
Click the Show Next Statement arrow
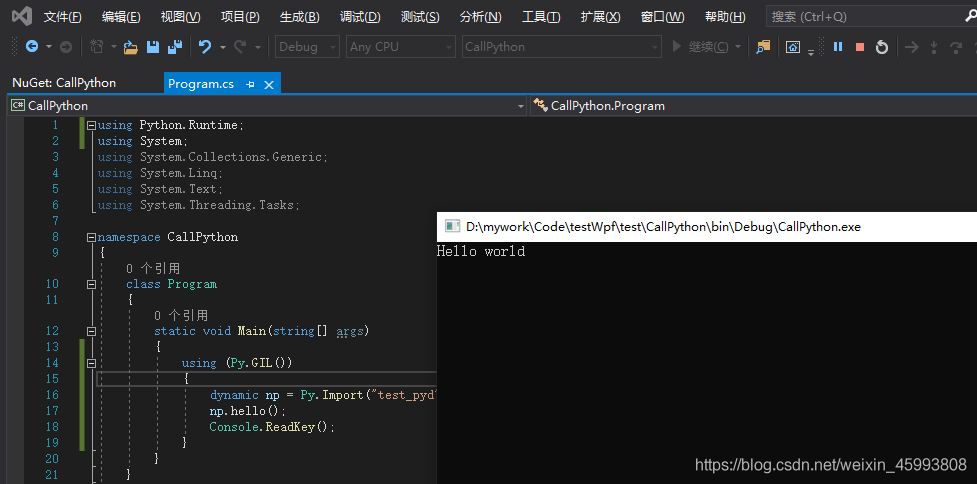pos(912,47)
